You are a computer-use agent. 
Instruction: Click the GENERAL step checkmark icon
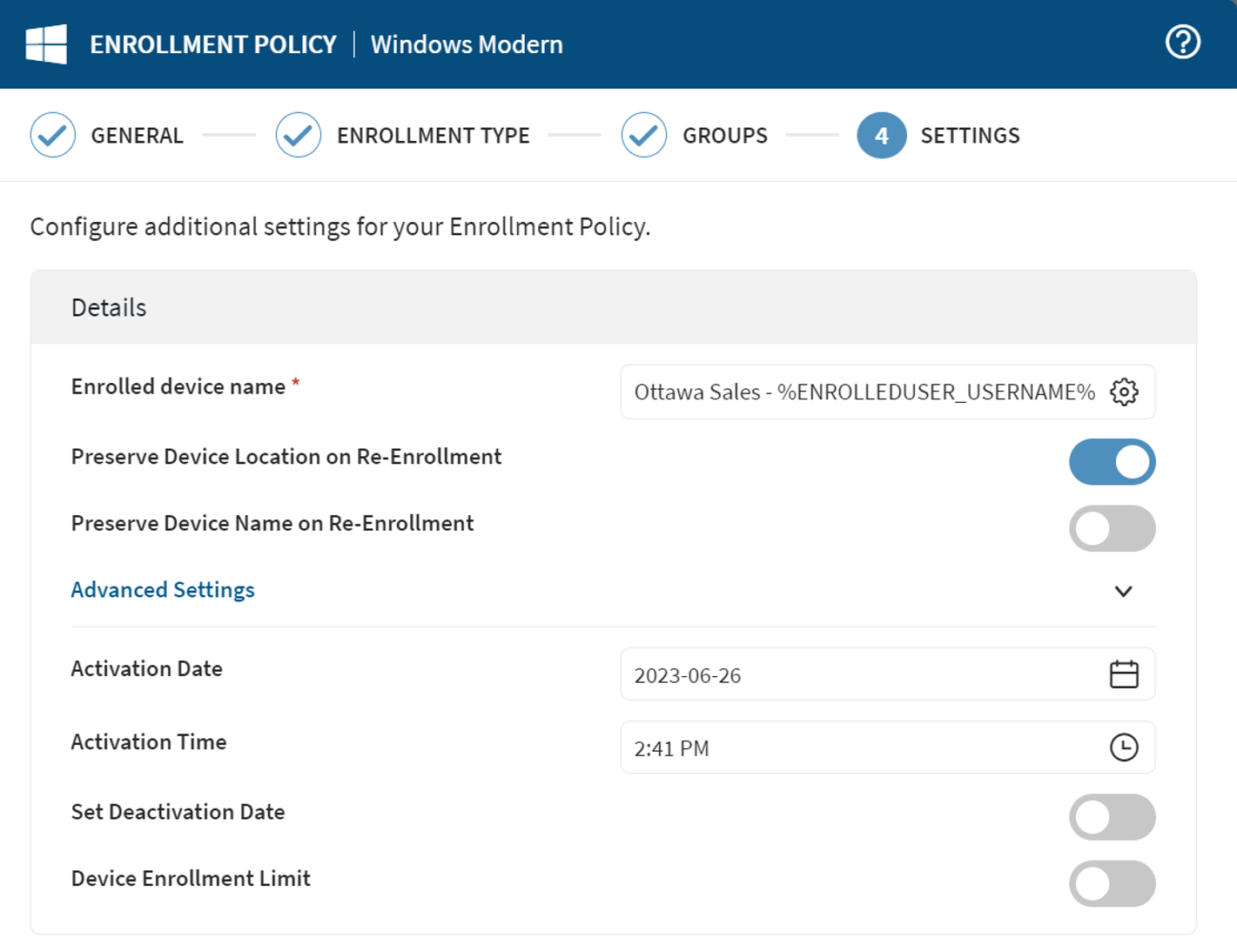[x=52, y=135]
